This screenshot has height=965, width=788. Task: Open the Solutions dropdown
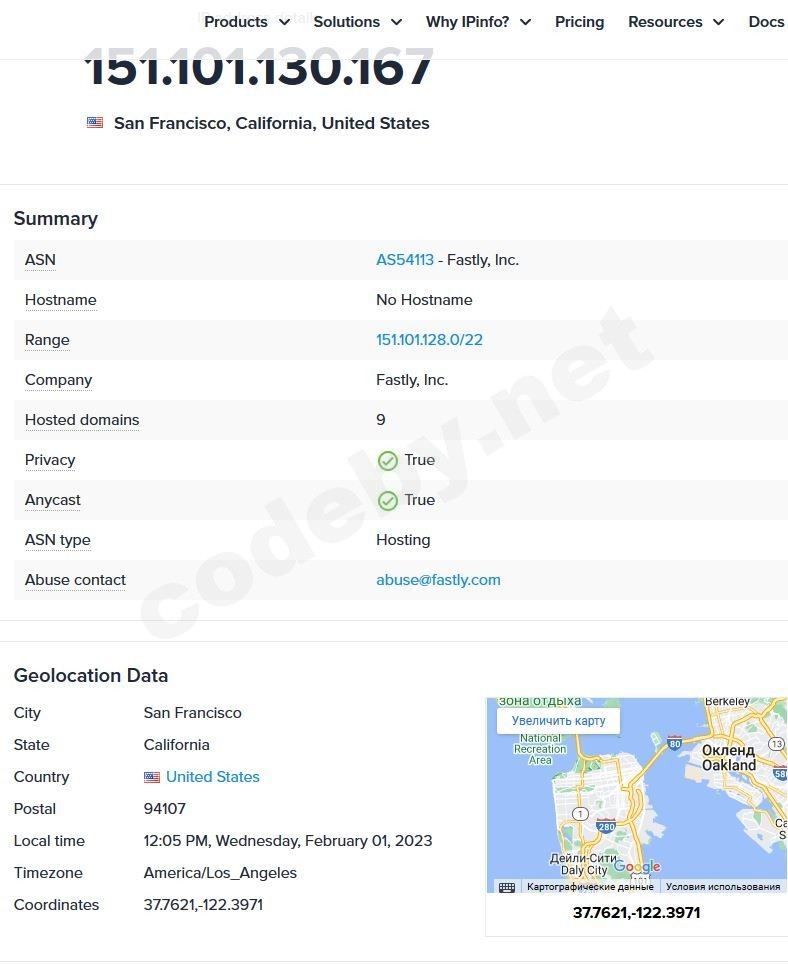[x=357, y=22]
